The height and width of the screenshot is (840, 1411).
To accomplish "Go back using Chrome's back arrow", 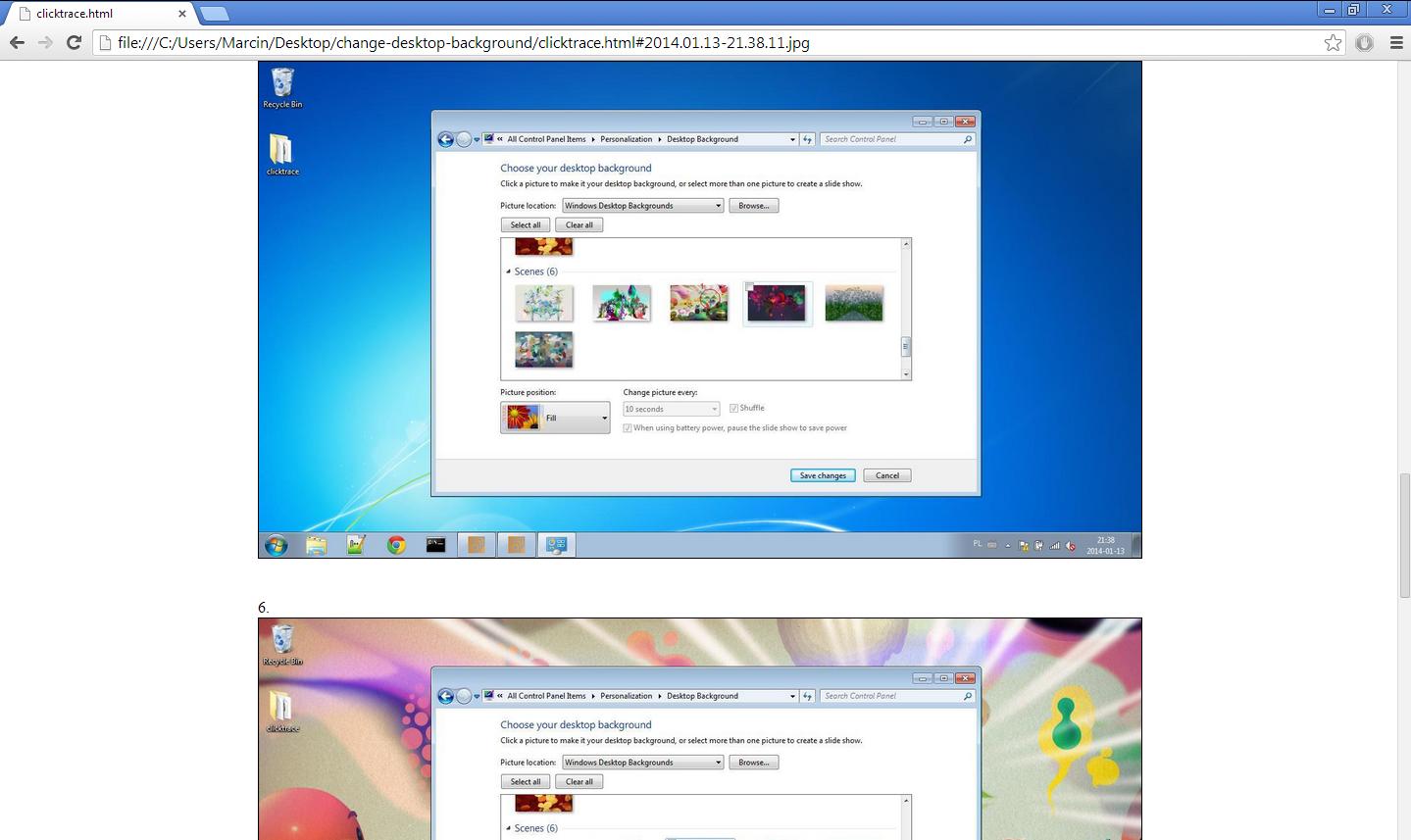I will [17, 42].
